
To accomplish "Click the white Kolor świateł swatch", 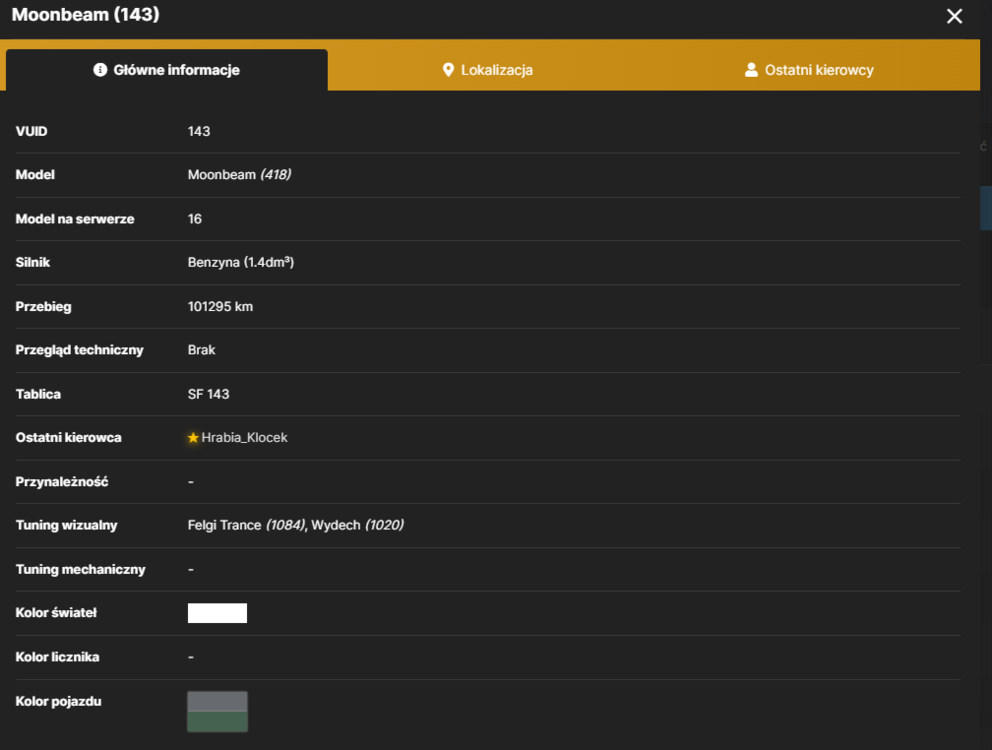I will pos(217,613).
